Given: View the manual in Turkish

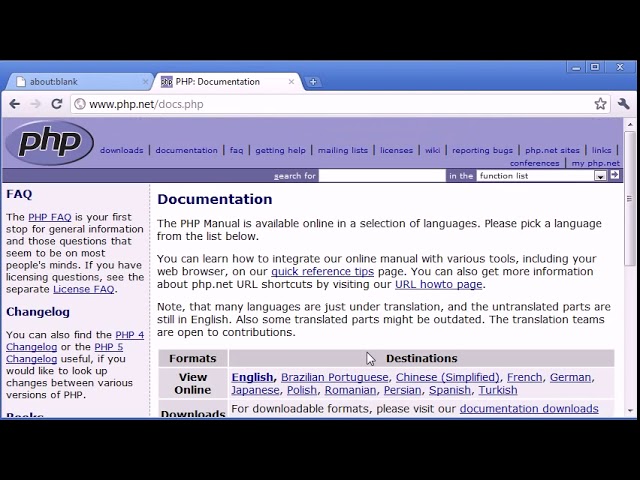Looking at the screenshot, I should [x=498, y=390].
